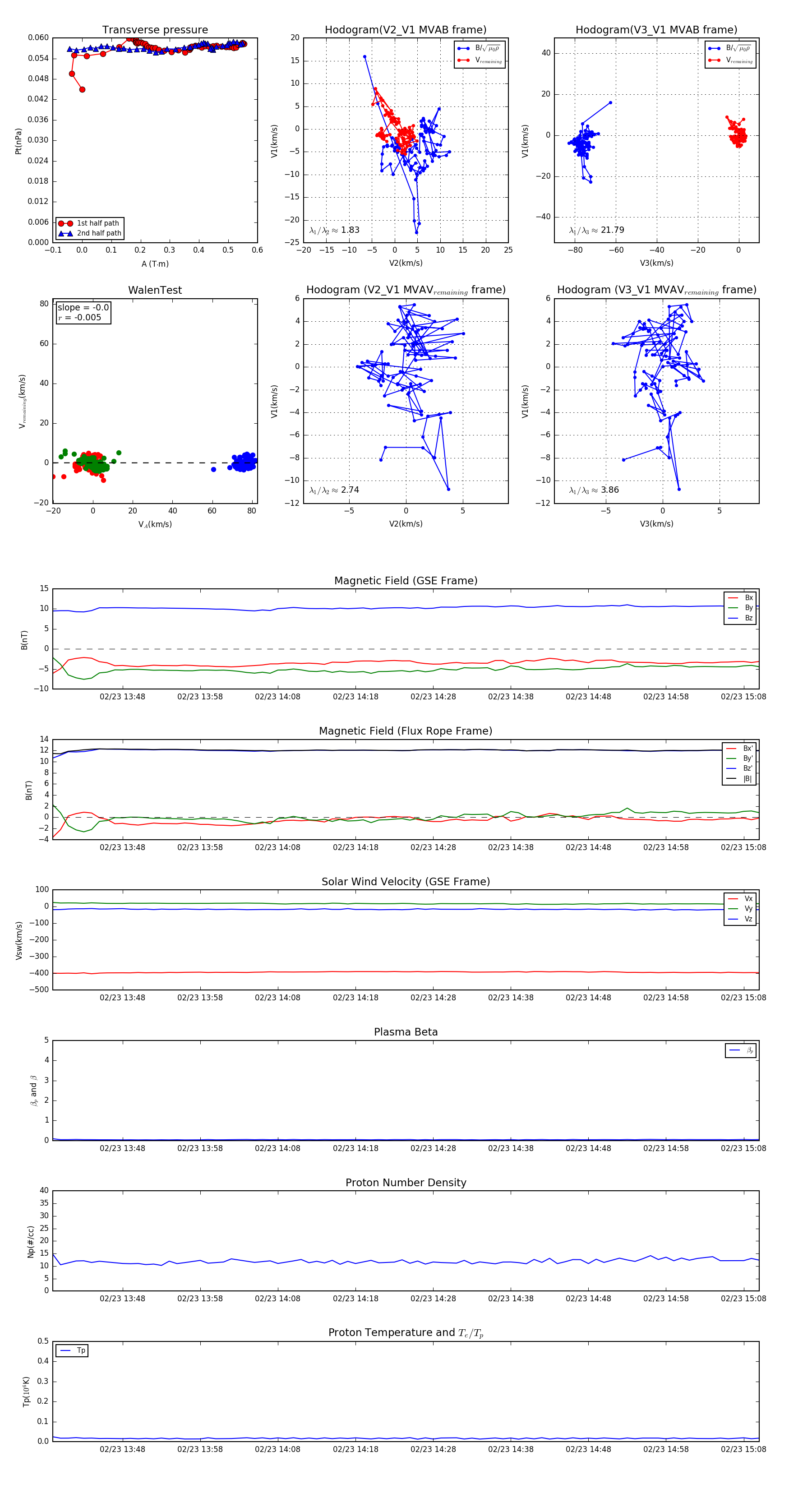Click the WalenTest x-axis label "VA(km/s)"

(155, 524)
